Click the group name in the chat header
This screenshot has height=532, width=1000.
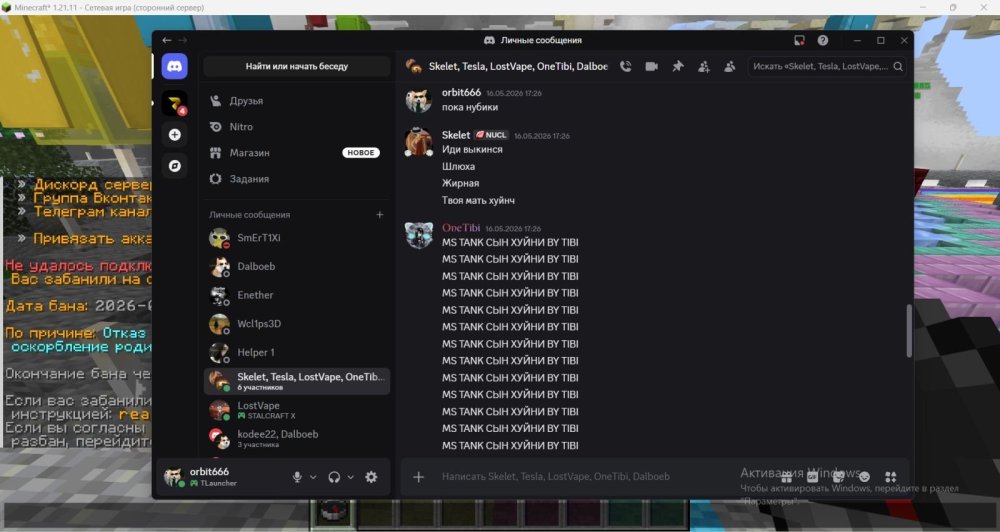[x=518, y=66]
